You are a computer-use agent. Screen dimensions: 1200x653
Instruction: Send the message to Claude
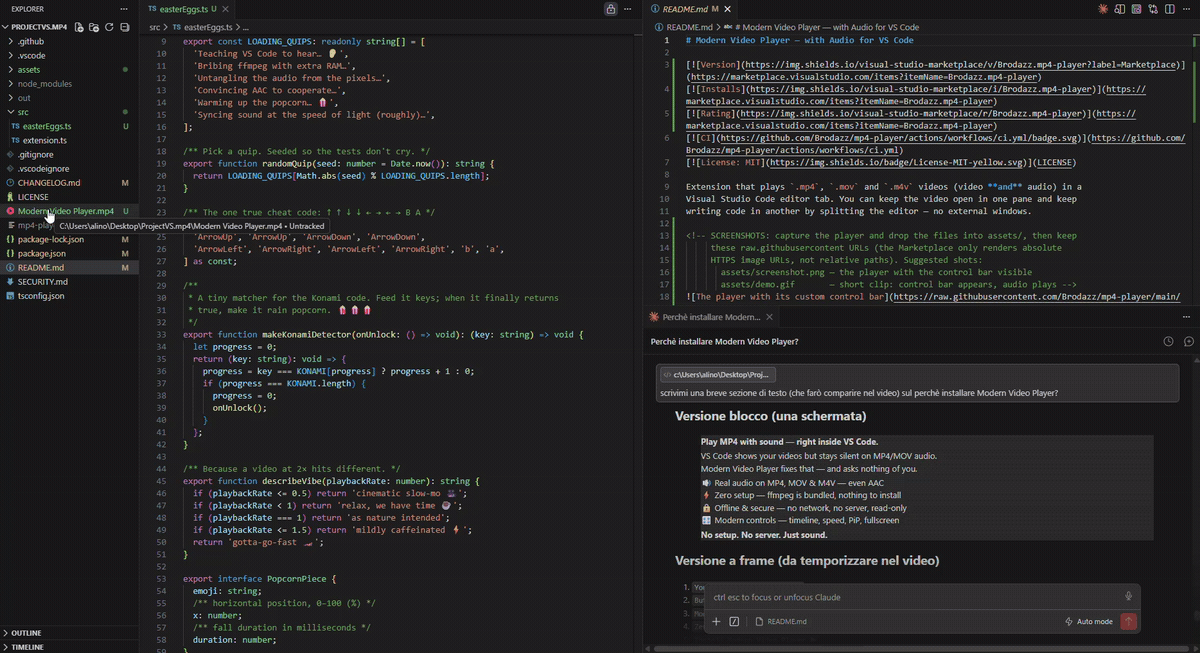[x=1128, y=621]
